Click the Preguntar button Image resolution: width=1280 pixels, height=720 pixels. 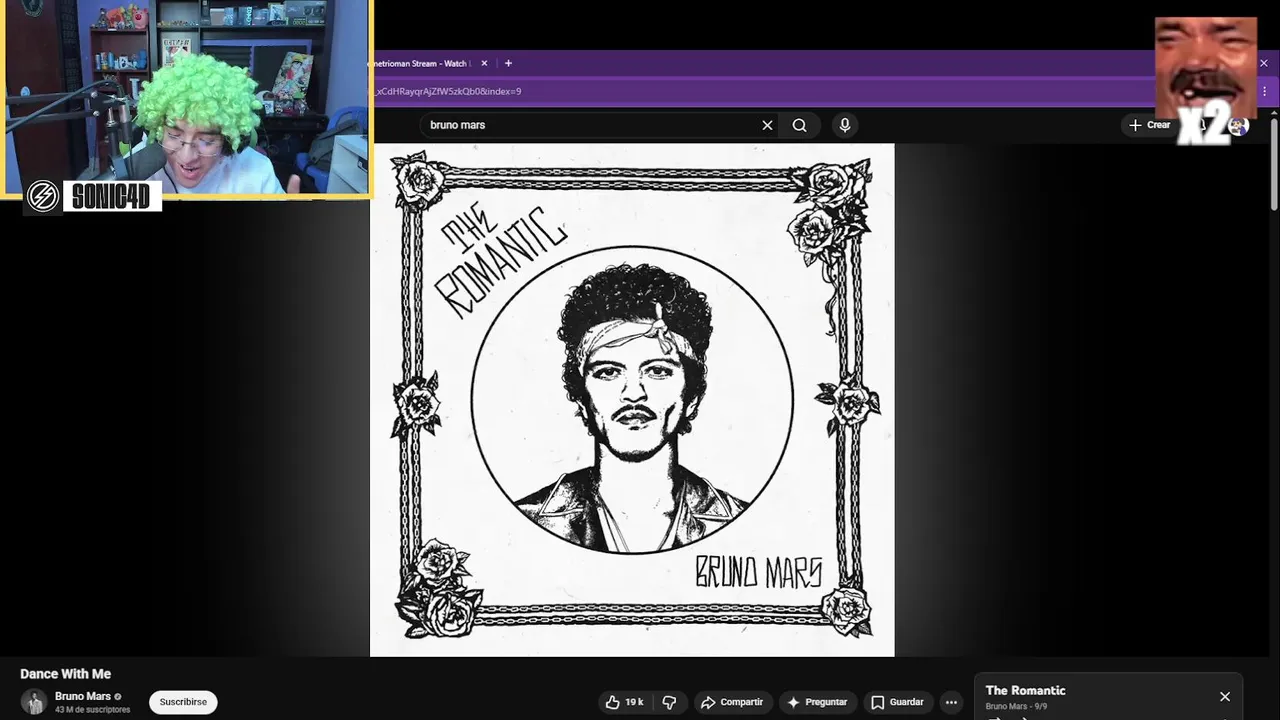[x=817, y=702]
